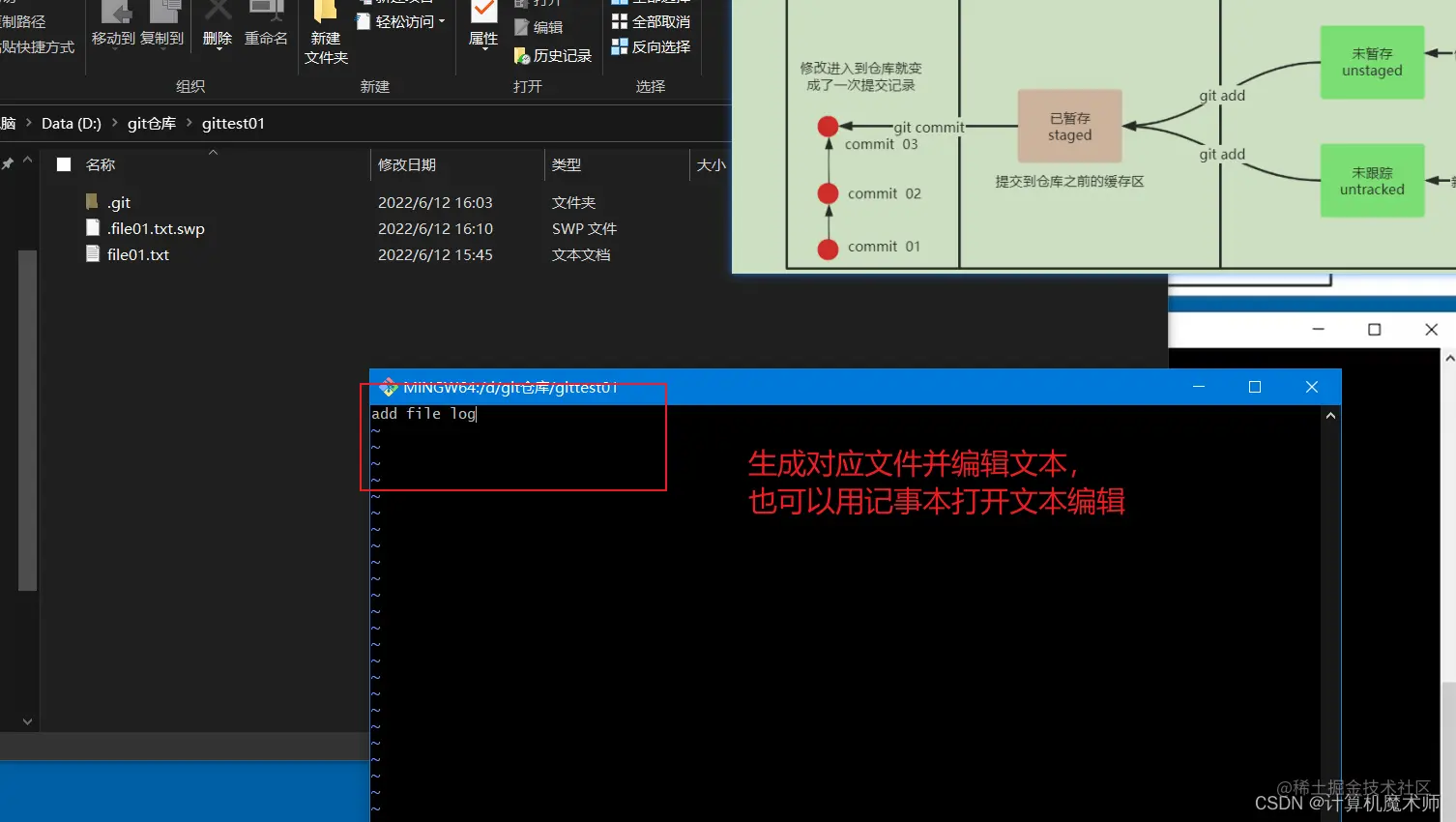Create a folder with 新建文件夹 icon
The height and width of the screenshot is (822, 1456).
click(x=324, y=29)
